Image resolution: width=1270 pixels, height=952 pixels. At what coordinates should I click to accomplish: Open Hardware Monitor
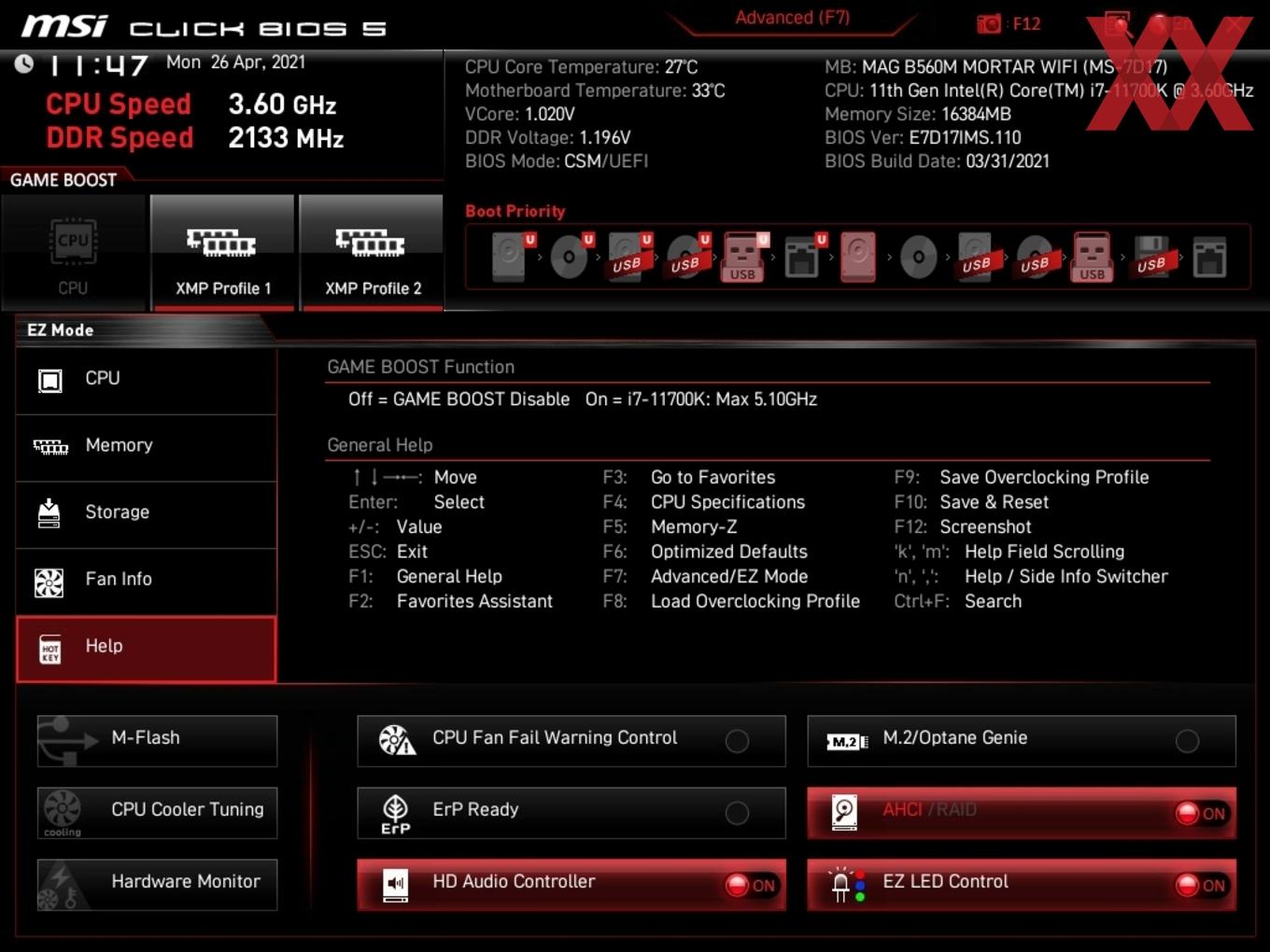pos(157,884)
